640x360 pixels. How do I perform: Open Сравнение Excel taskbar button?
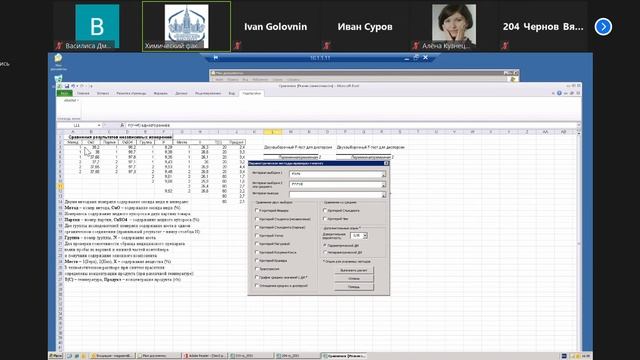pyautogui.click(x=344, y=356)
